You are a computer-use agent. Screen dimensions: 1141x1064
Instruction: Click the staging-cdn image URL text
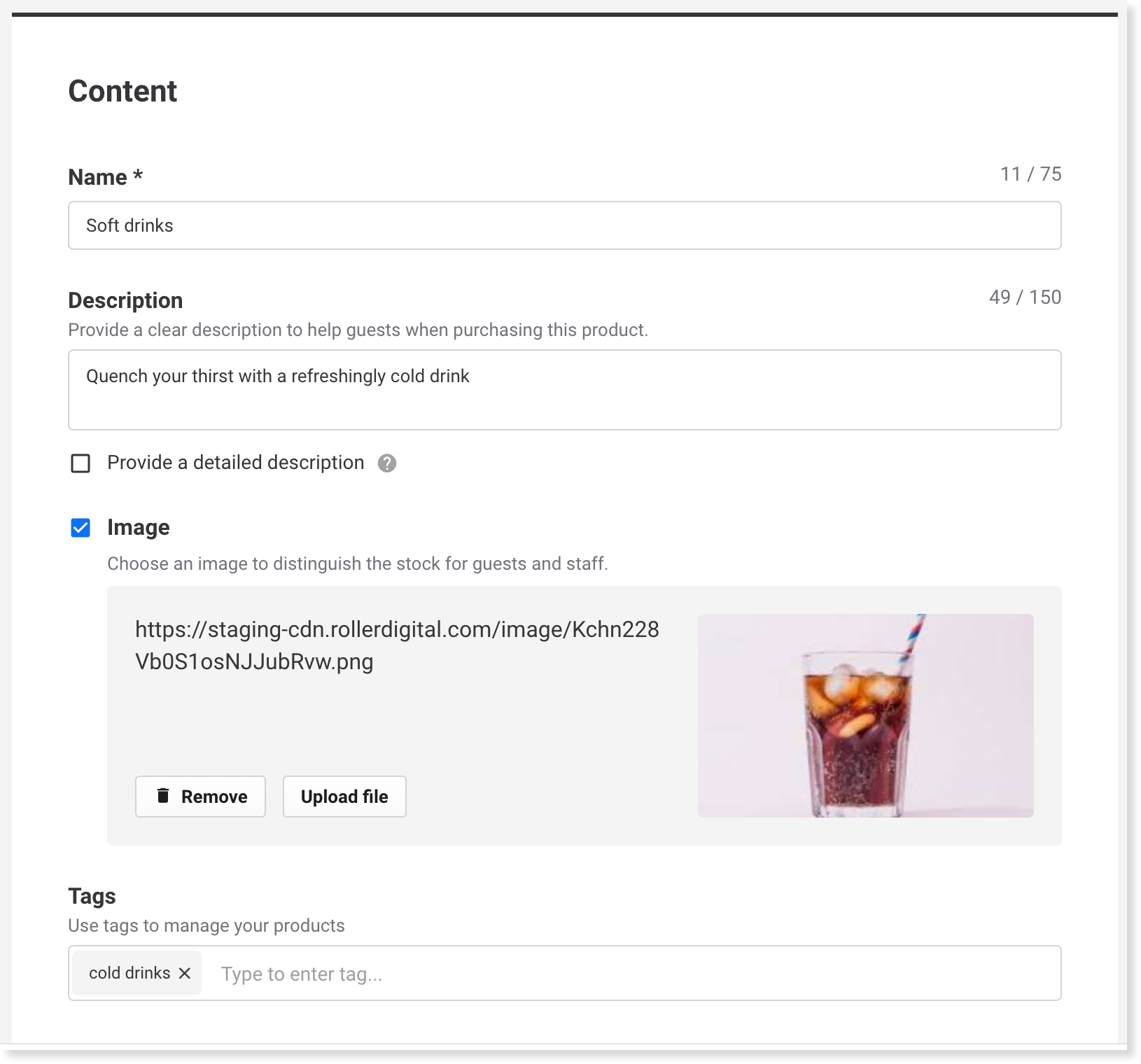[397, 645]
